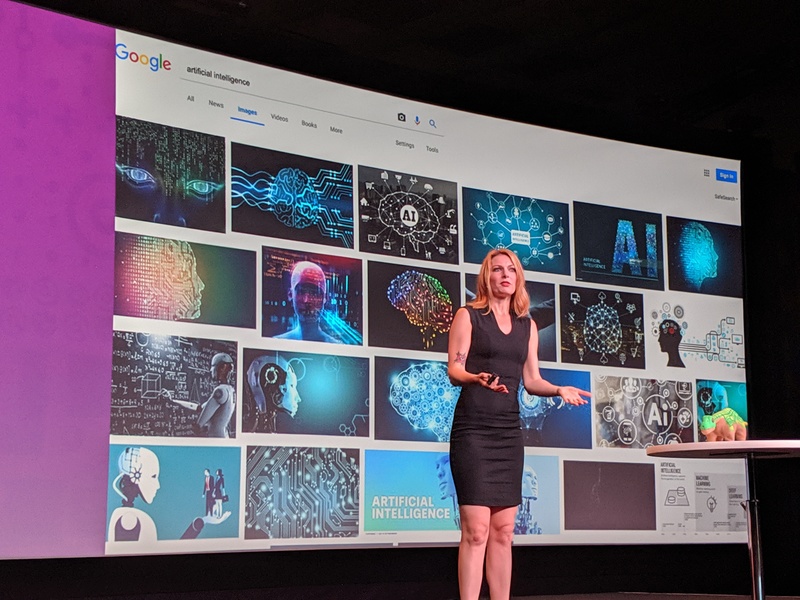This screenshot has height=600, width=800.
Task: Open the white AI brain icons image
Action: tap(408, 215)
